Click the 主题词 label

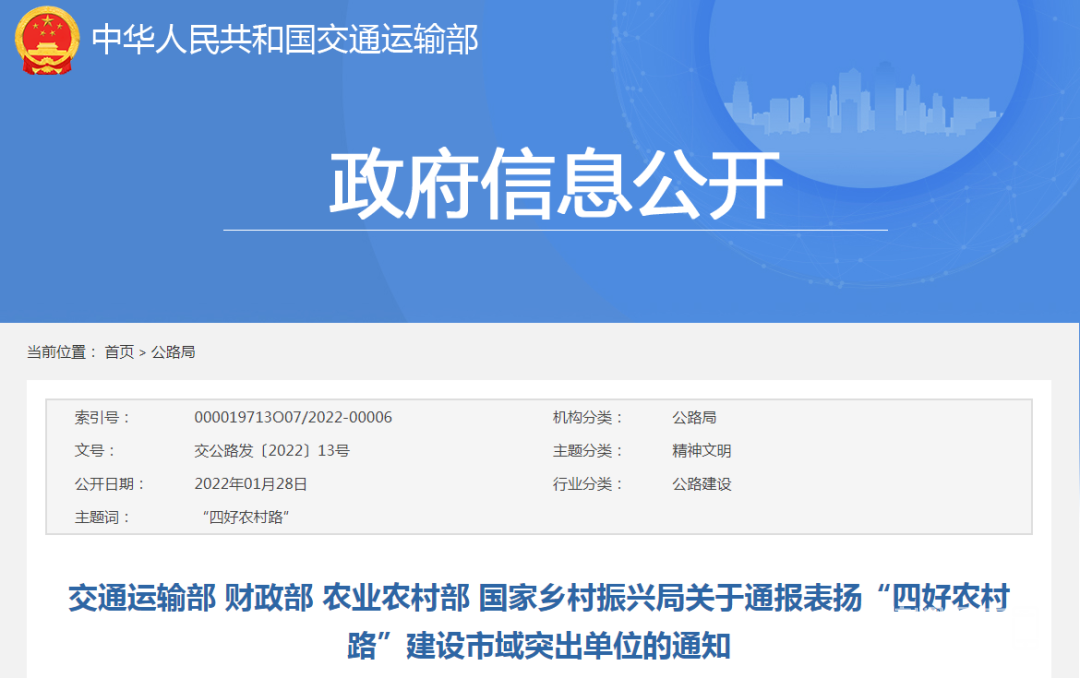coord(102,517)
